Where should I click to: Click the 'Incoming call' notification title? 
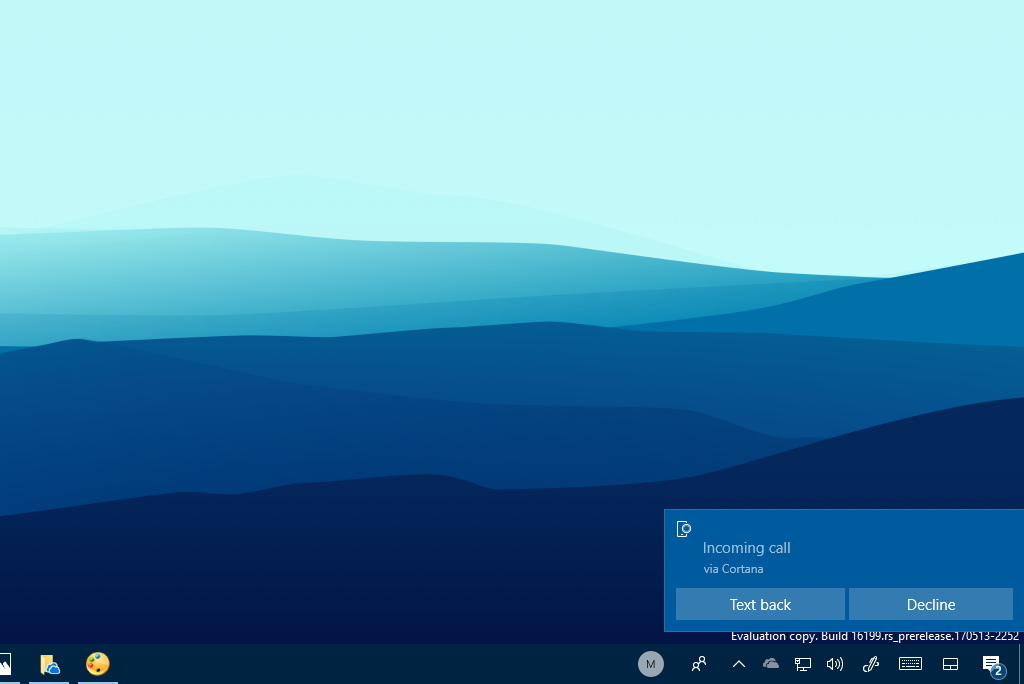[746, 547]
